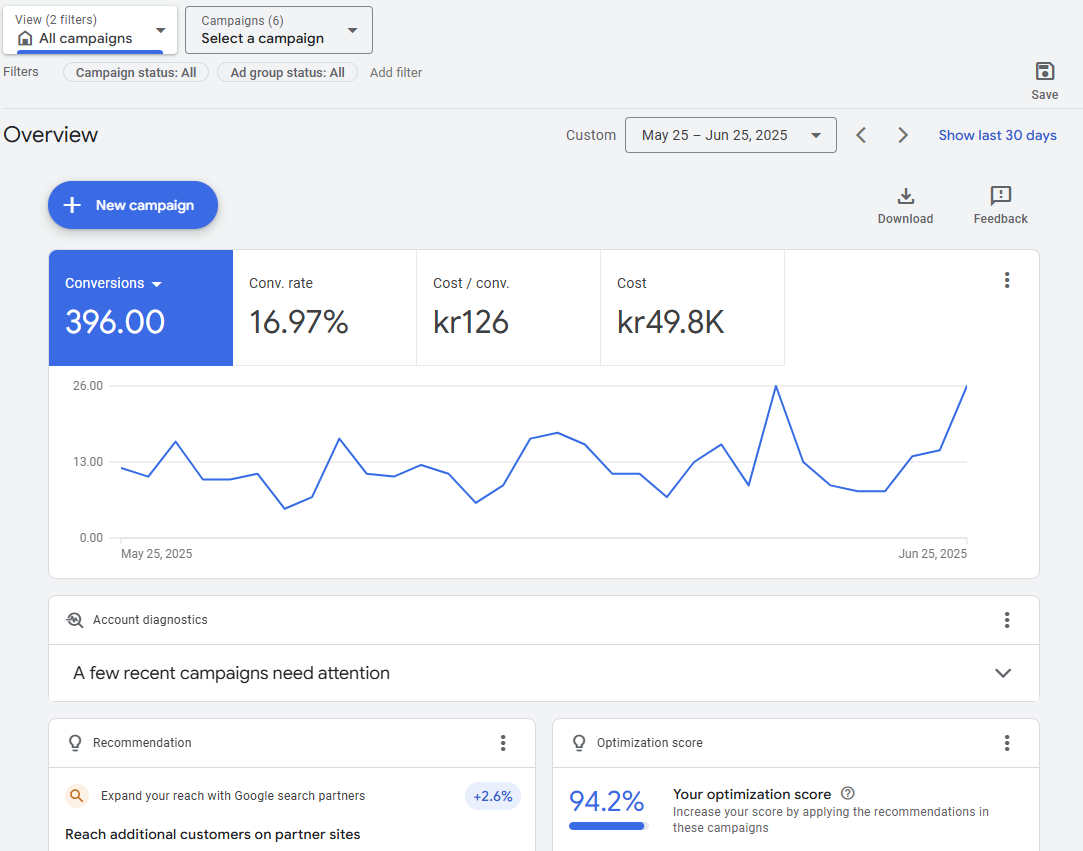Screen dimensions: 1083x851
Task: Open Account diagnostics three-dot menu
Action: point(1007,620)
